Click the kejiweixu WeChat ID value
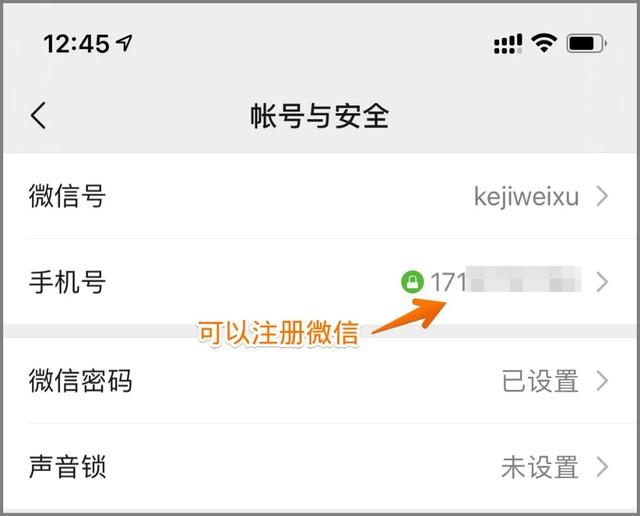This screenshot has width=640, height=516. click(526, 197)
